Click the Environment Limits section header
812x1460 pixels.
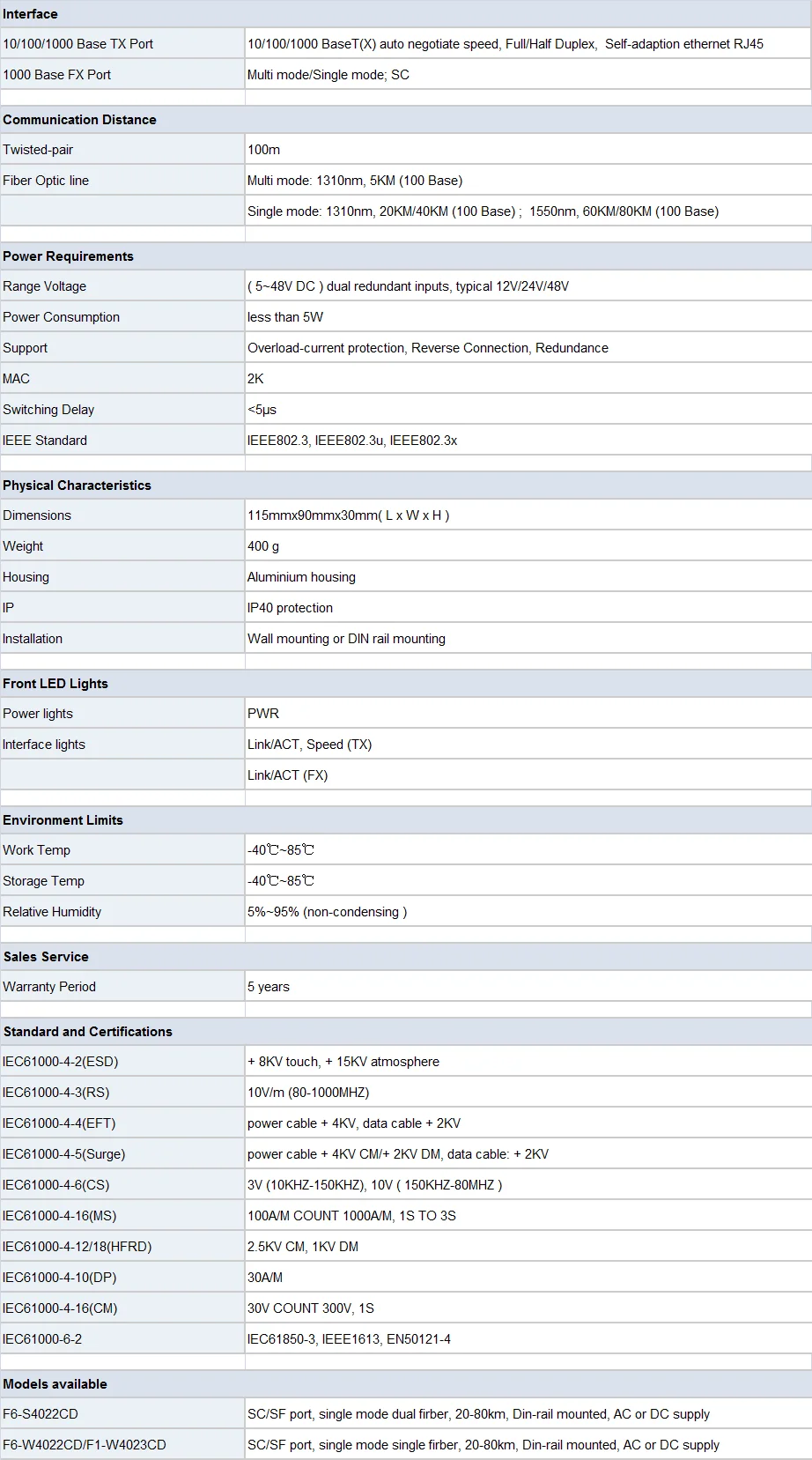pos(63,820)
